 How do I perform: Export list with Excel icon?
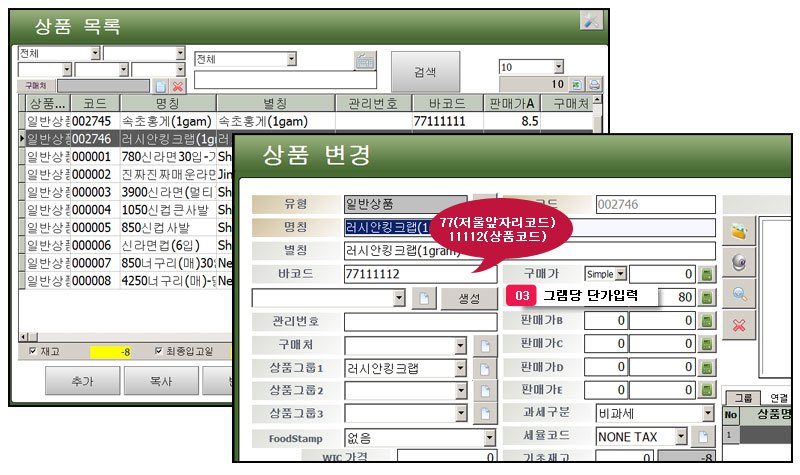coord(577,85)
